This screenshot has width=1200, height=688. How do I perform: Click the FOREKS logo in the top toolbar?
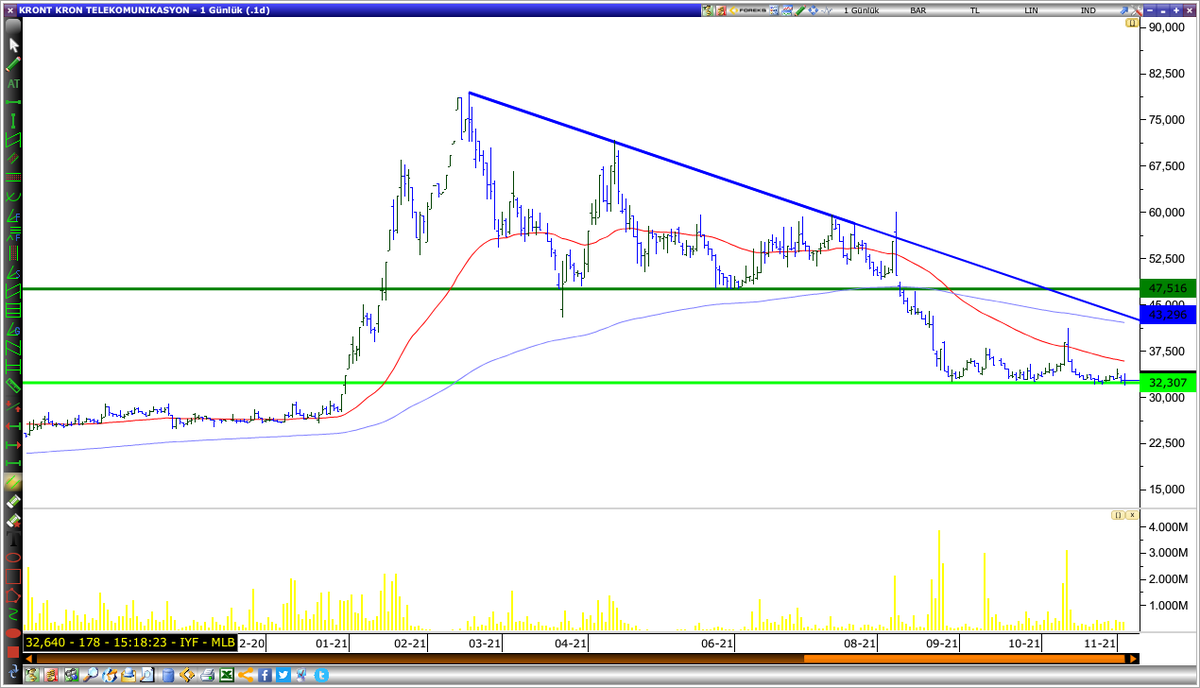coord(750,8)
